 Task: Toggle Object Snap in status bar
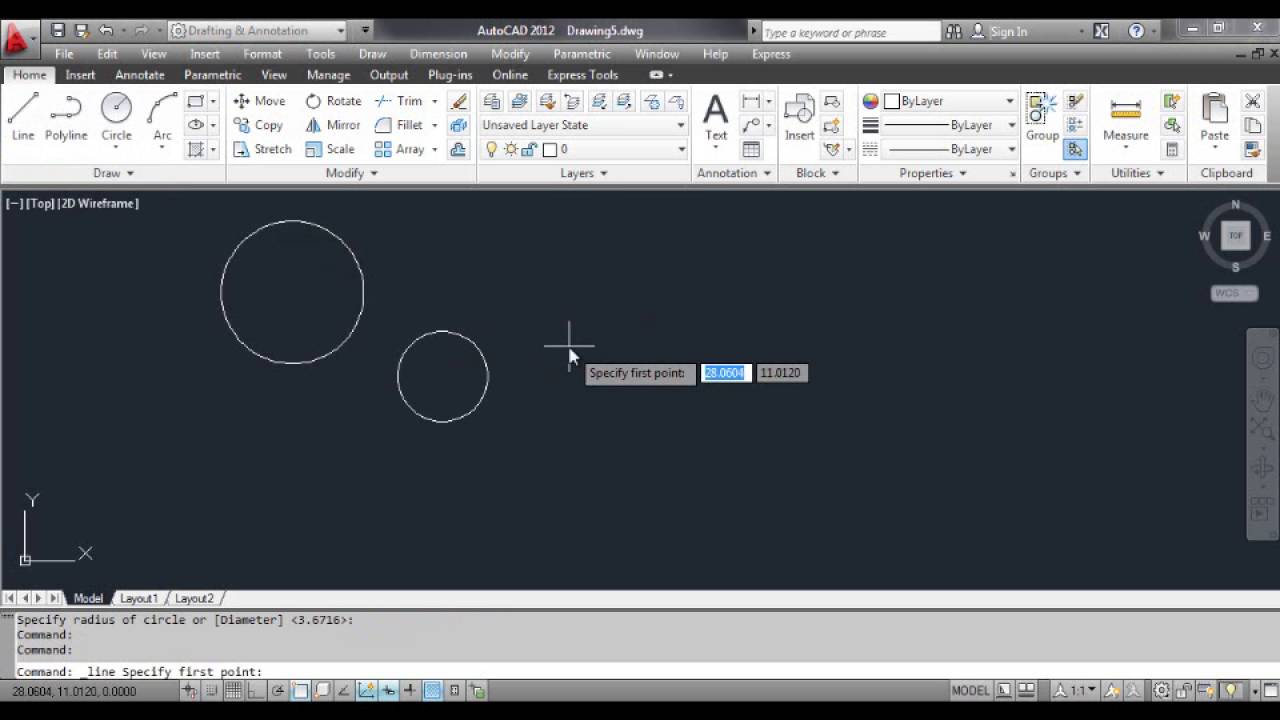[x=299, y=691]
